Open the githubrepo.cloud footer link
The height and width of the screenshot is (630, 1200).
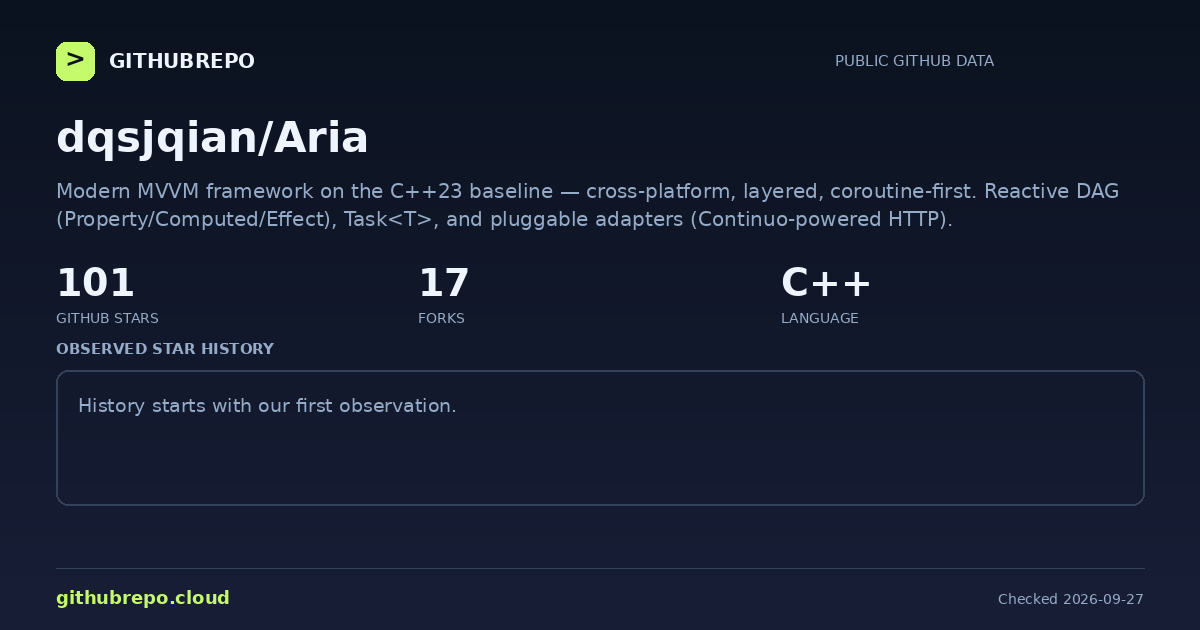pos(143,598)
